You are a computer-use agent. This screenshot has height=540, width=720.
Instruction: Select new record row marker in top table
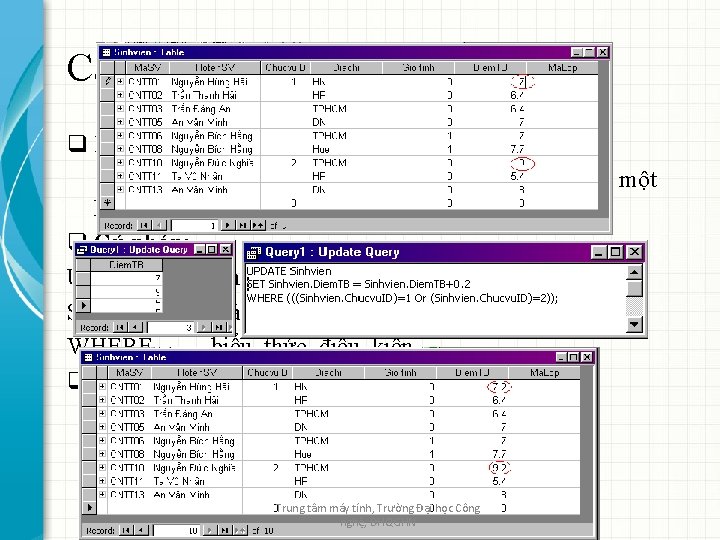coord(107,202)
